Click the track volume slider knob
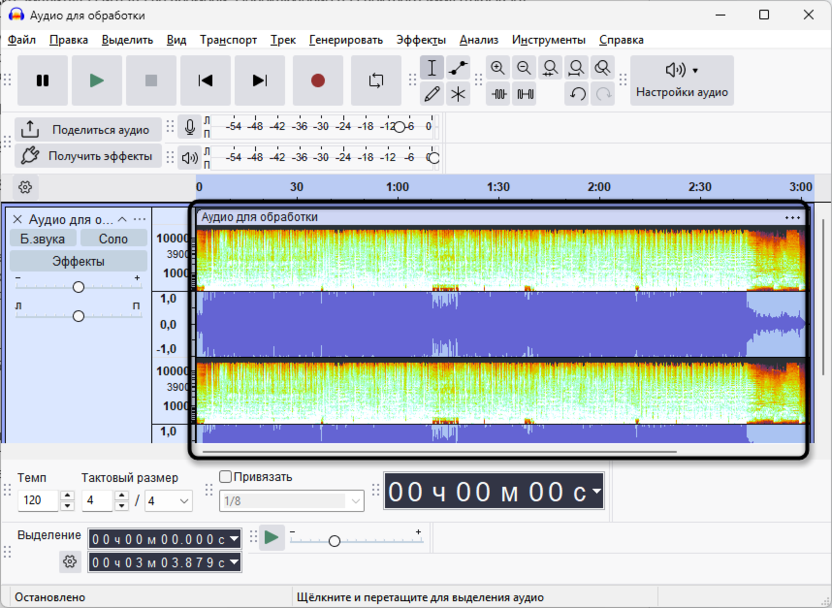This screenshot has height=608, width=832. [x=78, y=287]
